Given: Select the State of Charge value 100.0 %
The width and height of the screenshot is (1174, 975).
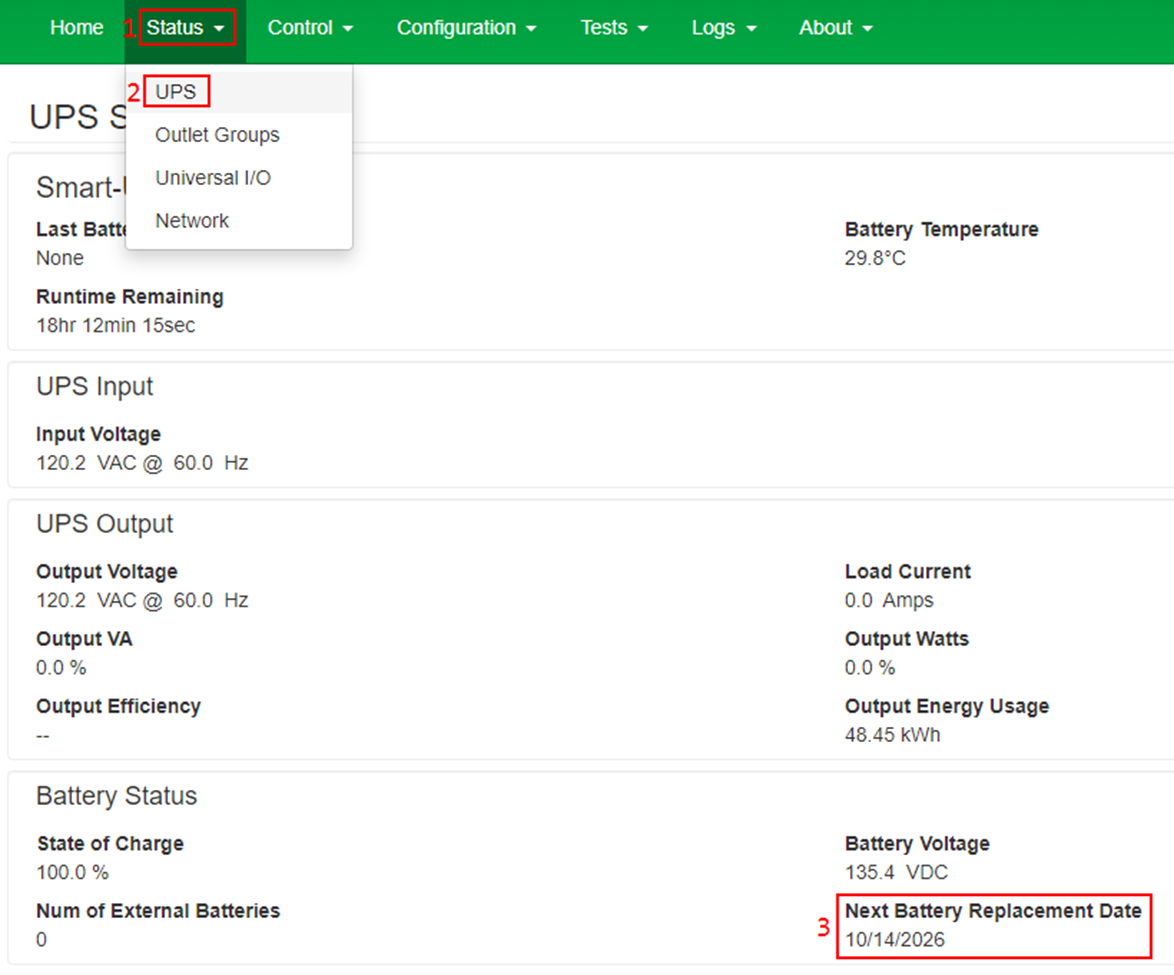Looking at the screenshot, I should click(73, 872).
